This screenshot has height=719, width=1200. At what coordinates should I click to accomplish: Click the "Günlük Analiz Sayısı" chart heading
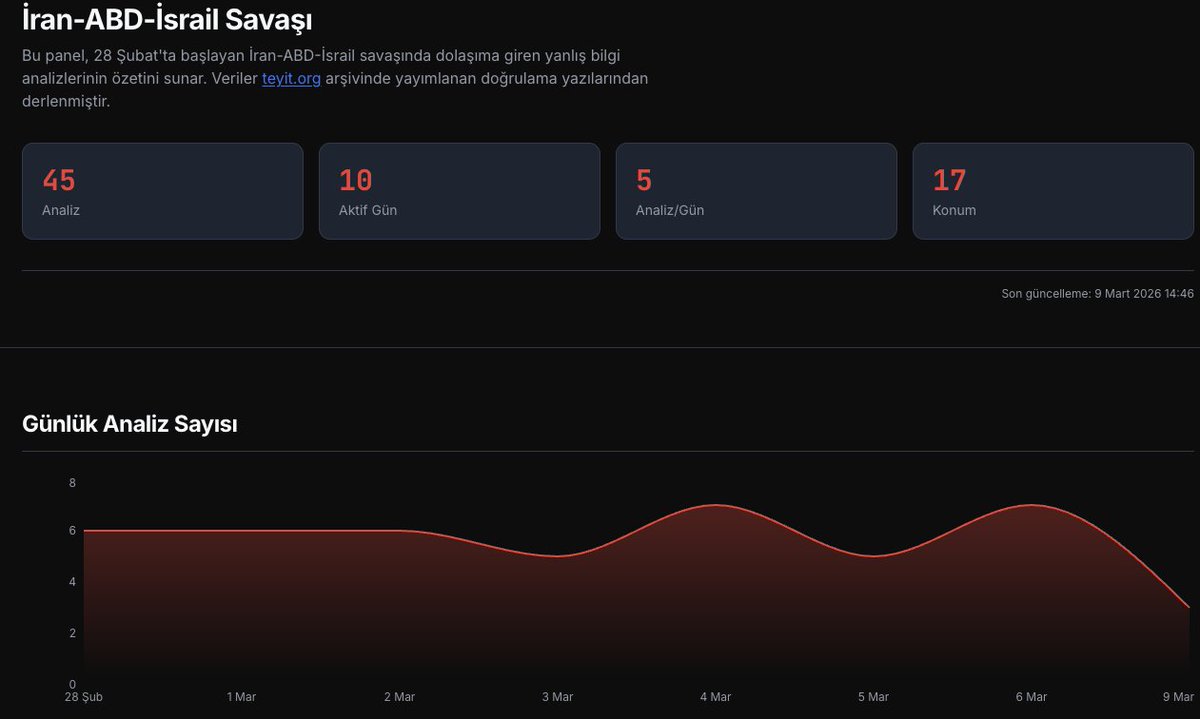[130, 423]
